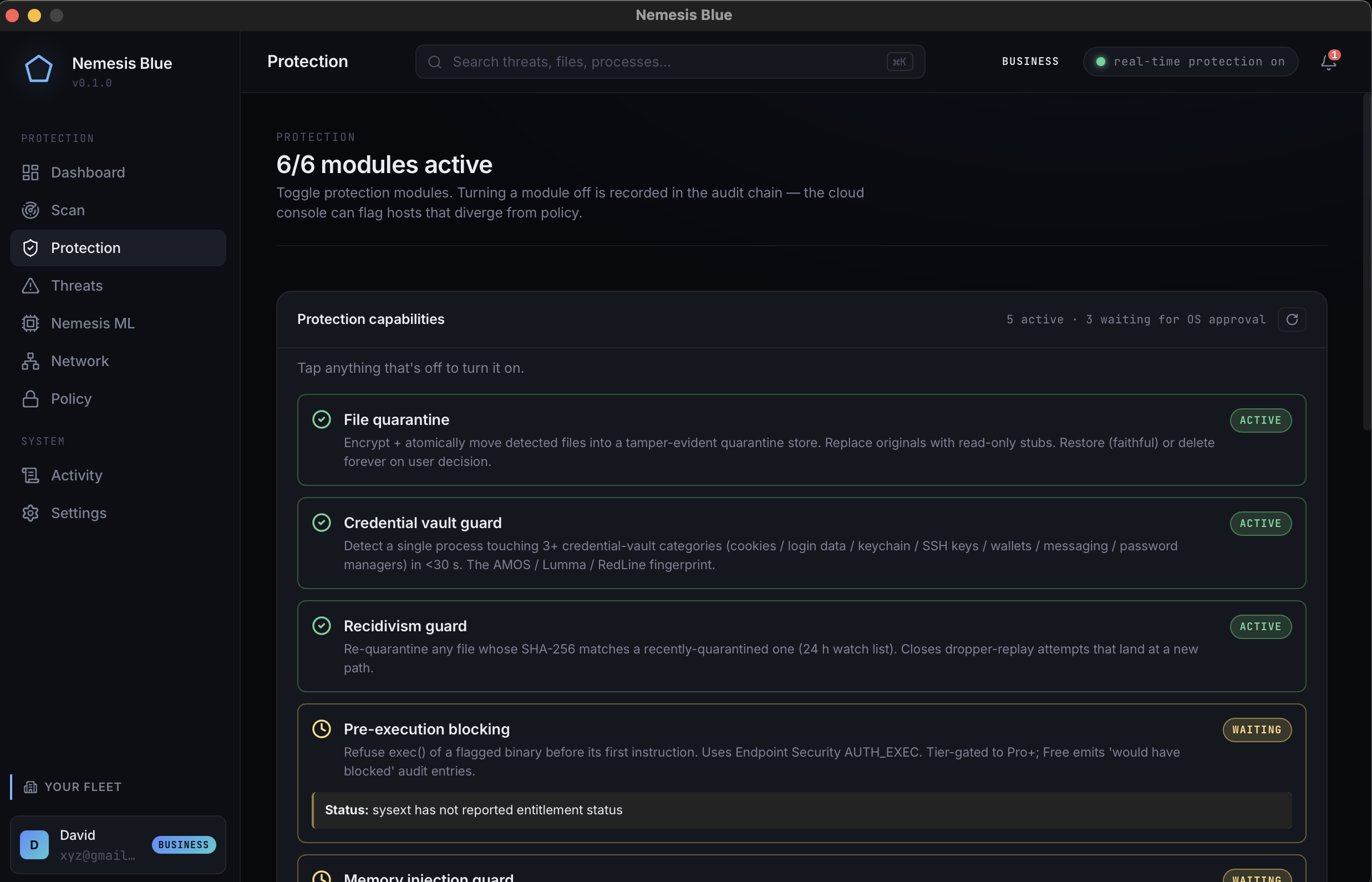Switch to Network view
Screen dimensions: 1372x882
coord(118,361)
